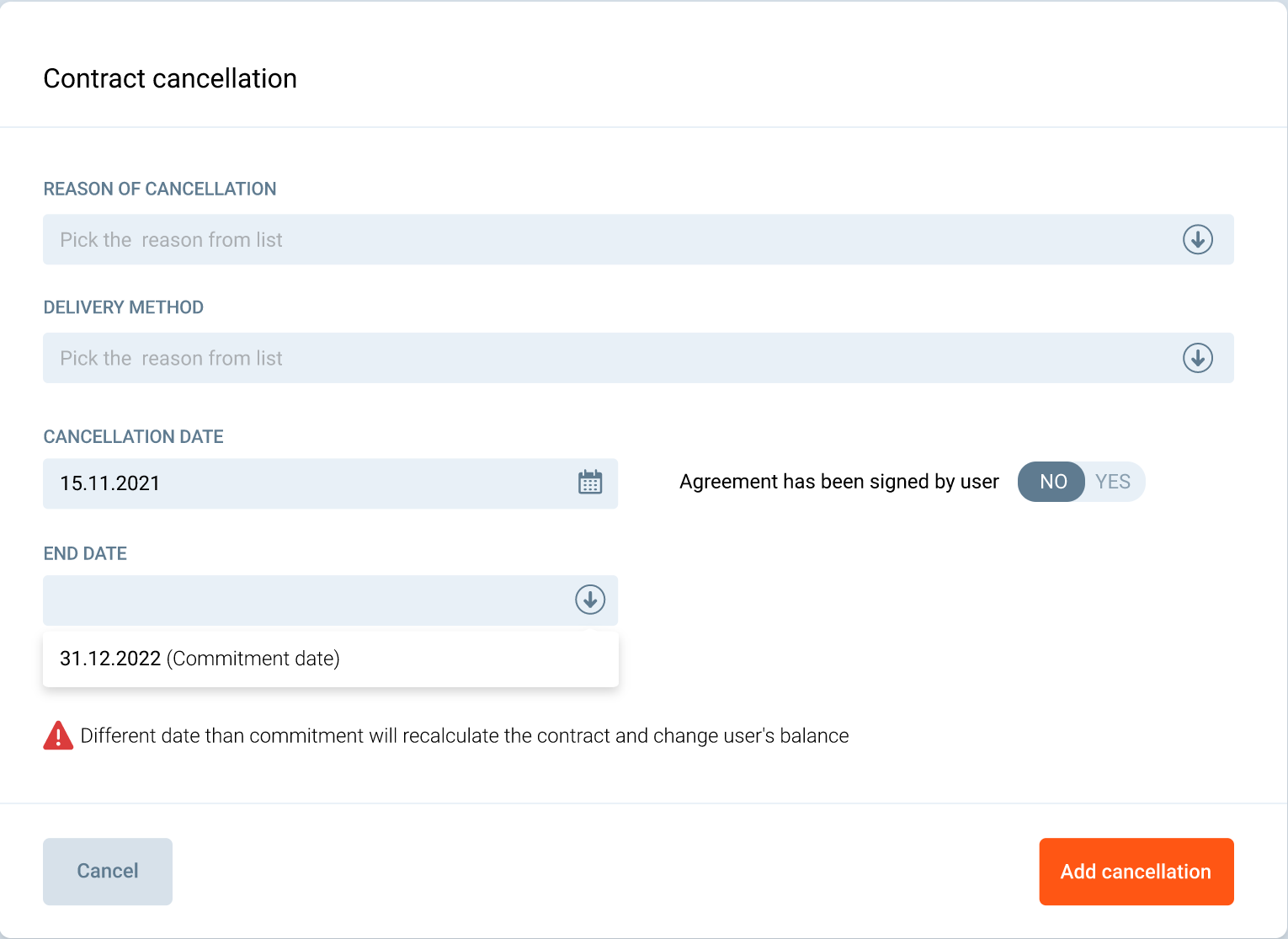Screen dimensions: 1288x939
Task: Click the arrow icon in Reason of Cancellation field
Action: tap(1197, 240)
